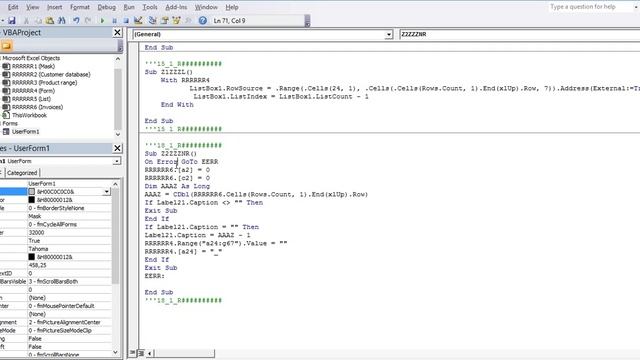Screen dimensions: 640x360
Task: Click the Copy icon in toolbar
Action: pos(38,20)
